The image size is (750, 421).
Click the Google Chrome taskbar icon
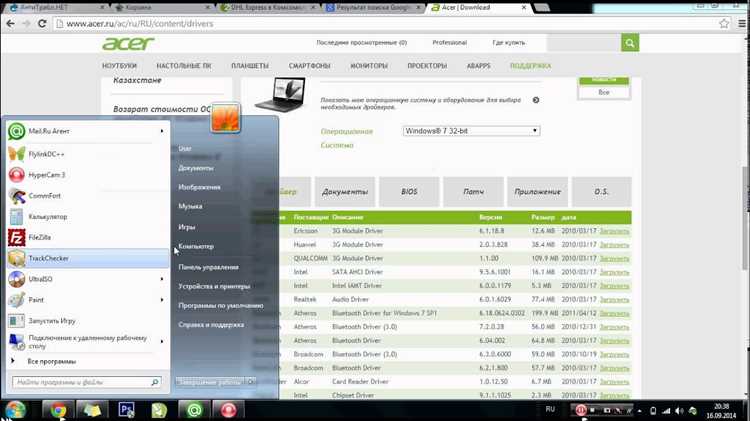[x=57, y=408]
